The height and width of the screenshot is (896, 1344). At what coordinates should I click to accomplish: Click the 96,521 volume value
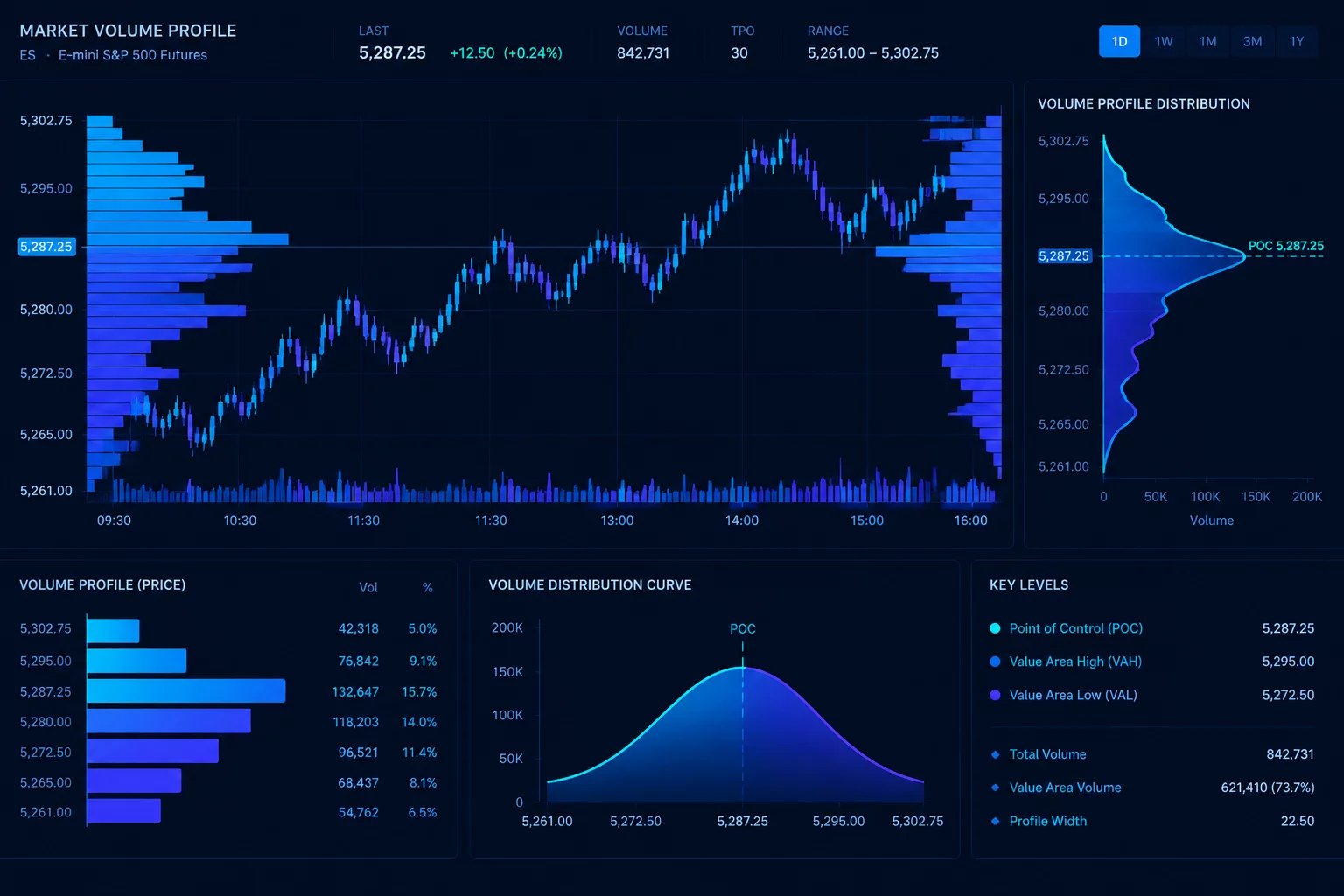tap(359, 752)
